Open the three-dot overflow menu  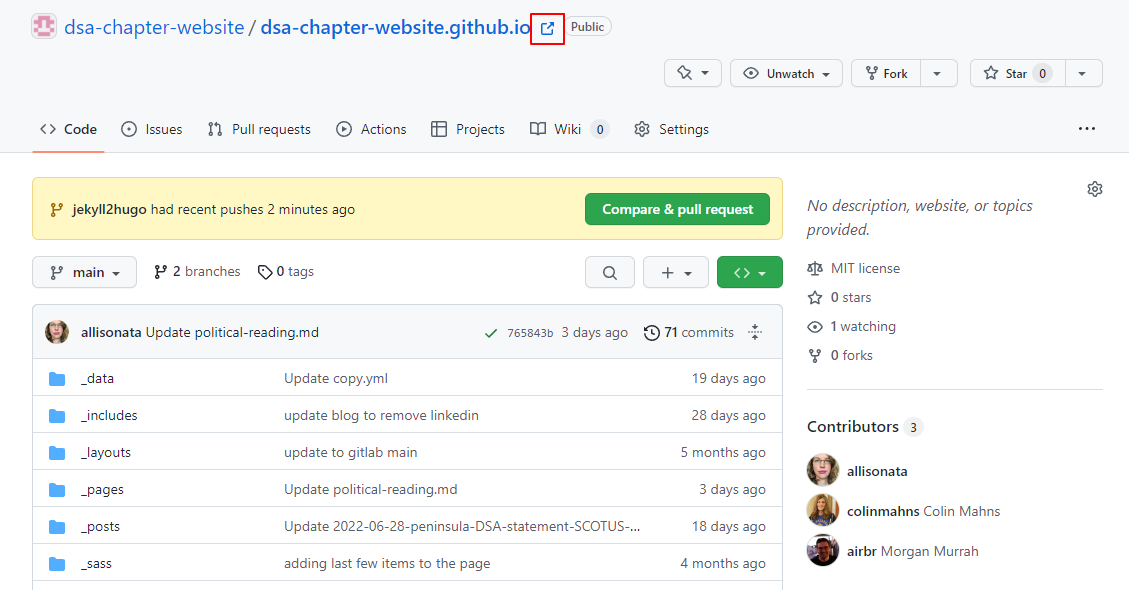pyautogui.click(x=1087, y=129)
